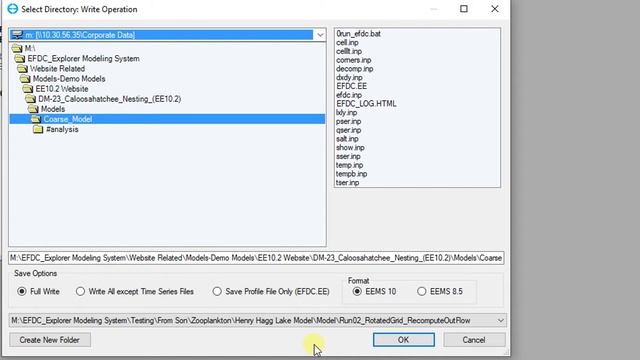
Task: Select Save Profile File Only (EFDC.EE)
Action: (217, 291)
